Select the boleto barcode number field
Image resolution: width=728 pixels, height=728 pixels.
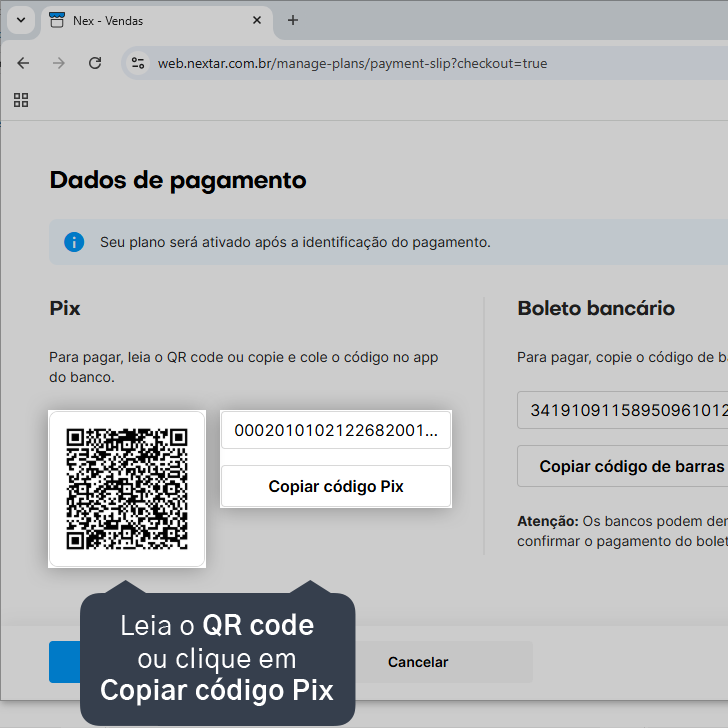click(623, 410)
